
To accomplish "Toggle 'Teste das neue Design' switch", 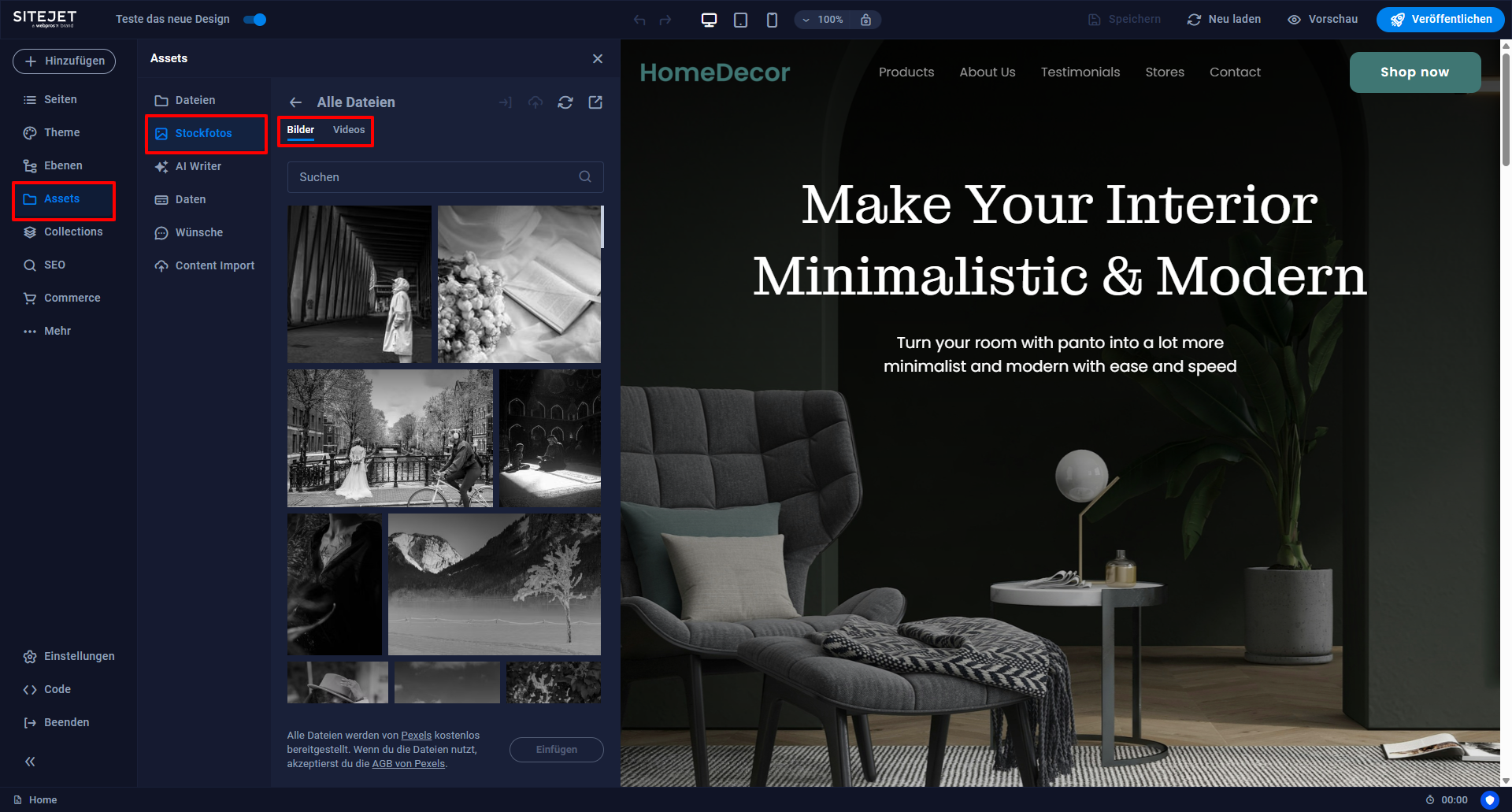I will 254,20.
